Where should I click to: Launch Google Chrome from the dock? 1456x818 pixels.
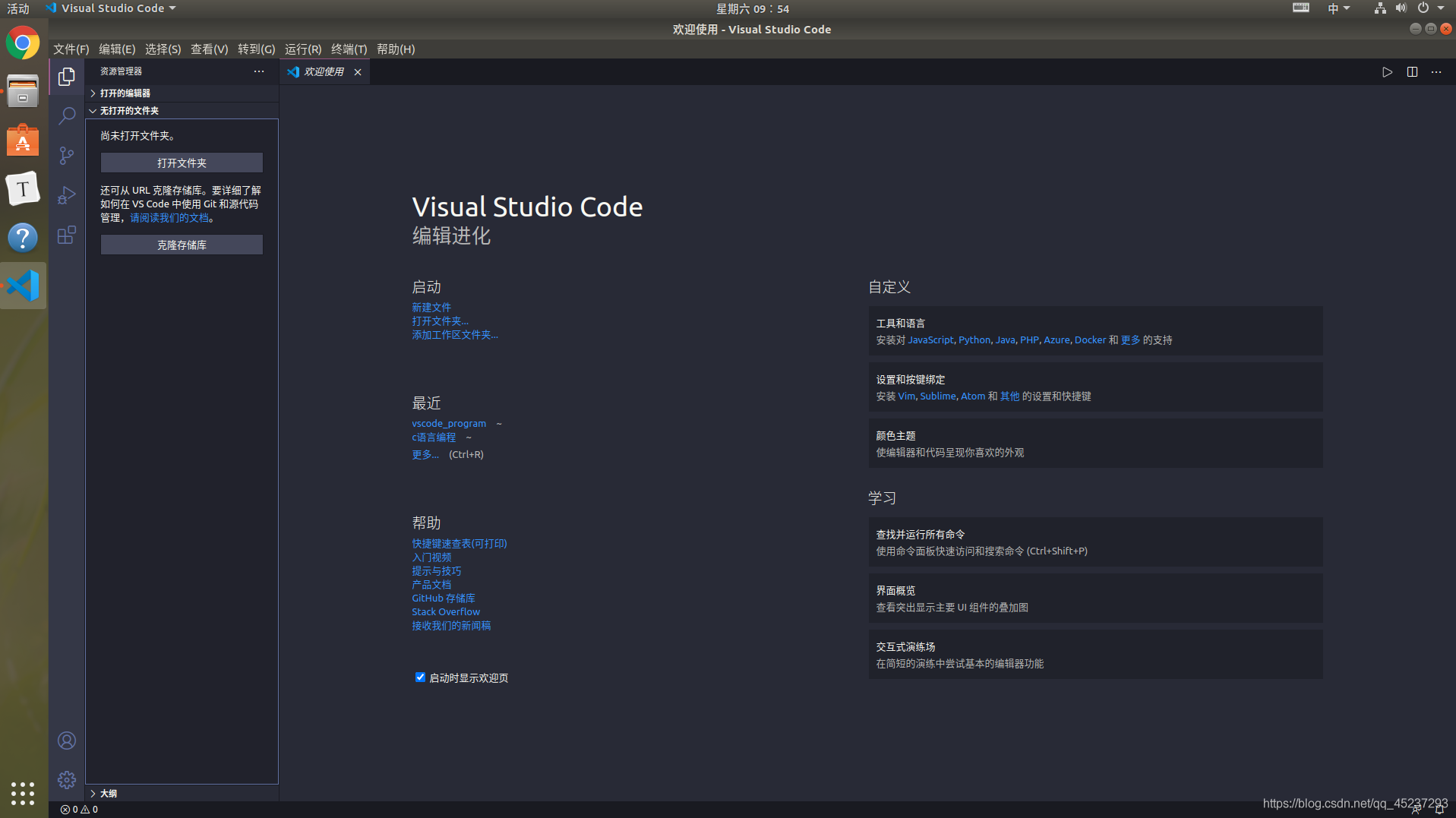[x=23, y=43]
